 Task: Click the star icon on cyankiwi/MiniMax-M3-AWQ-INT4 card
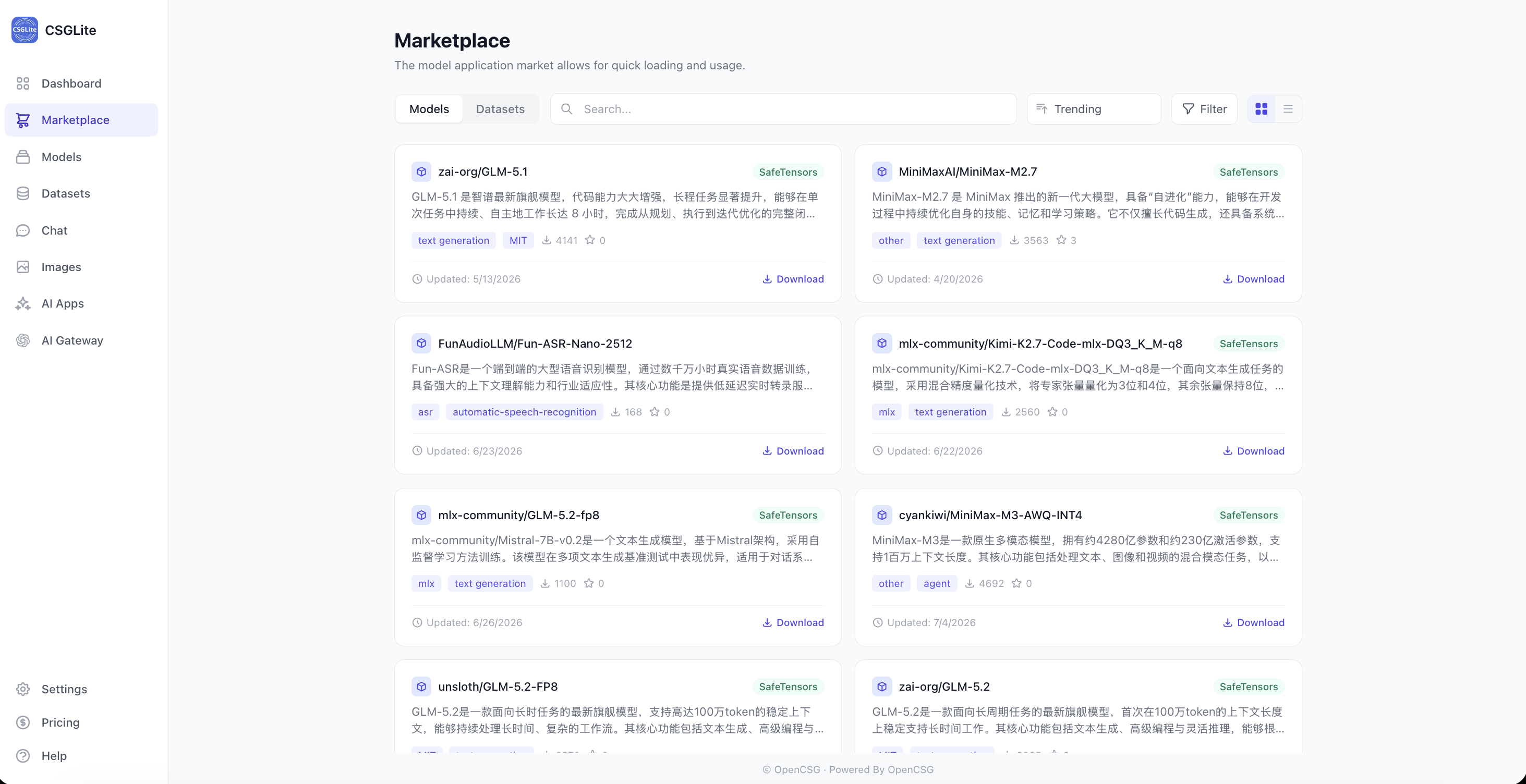click(x=1016, y=583)
